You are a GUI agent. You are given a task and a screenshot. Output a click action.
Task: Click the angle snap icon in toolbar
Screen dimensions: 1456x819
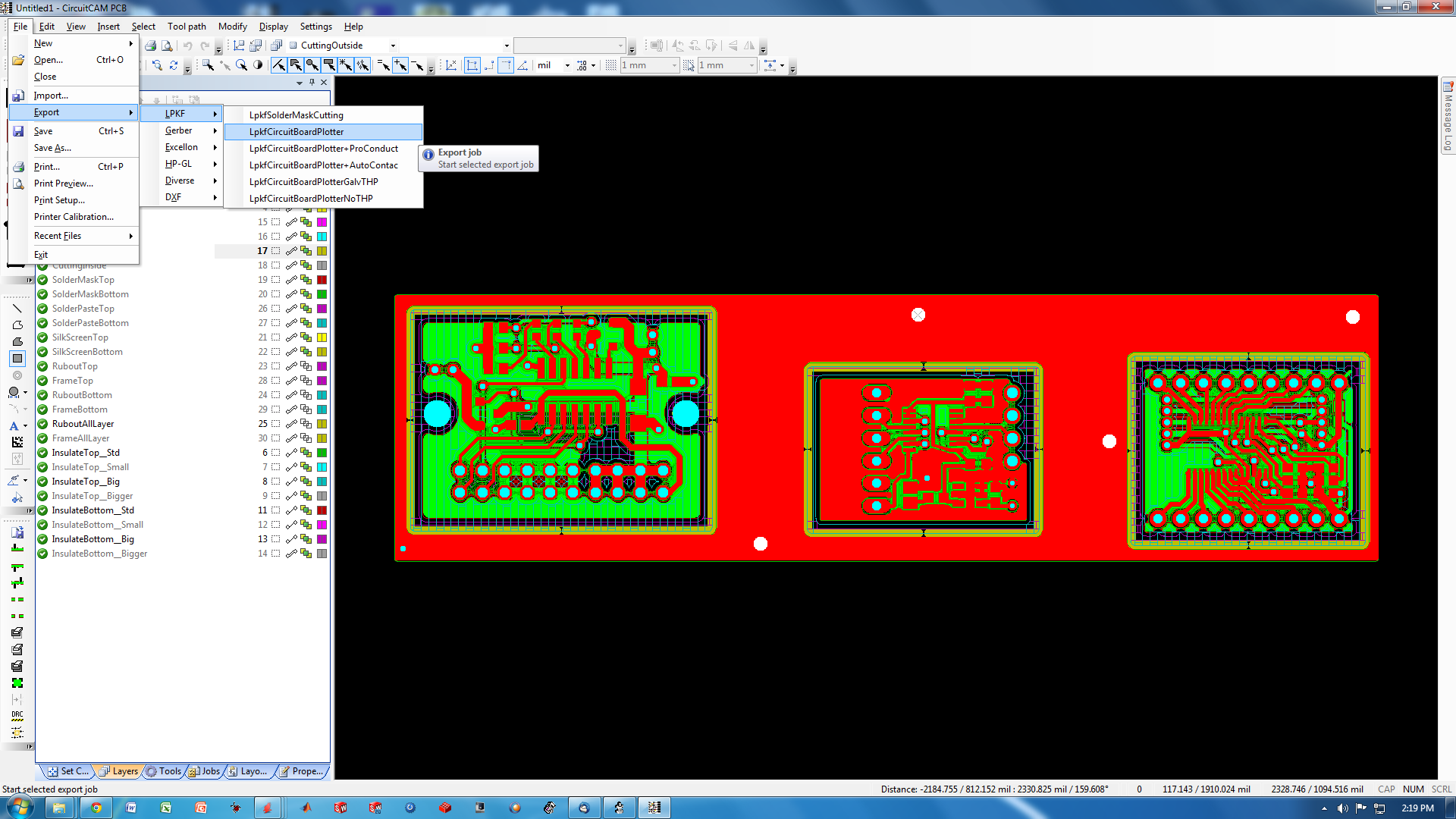point(522,65)
